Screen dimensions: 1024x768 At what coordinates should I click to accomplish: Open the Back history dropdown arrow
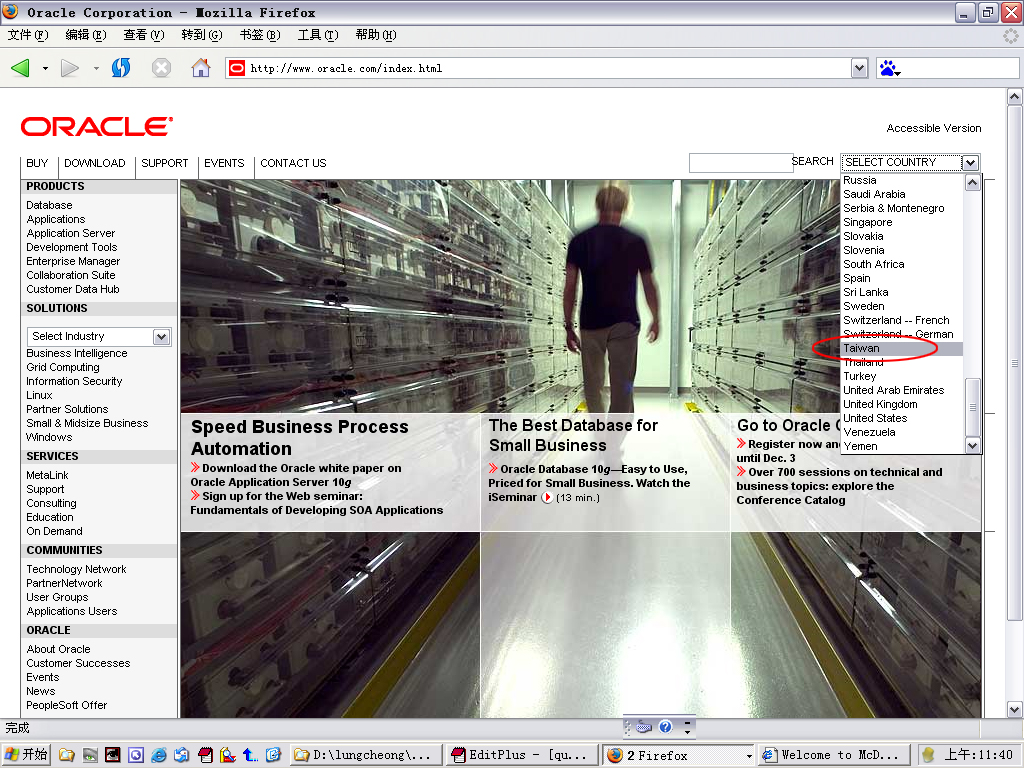45,68
